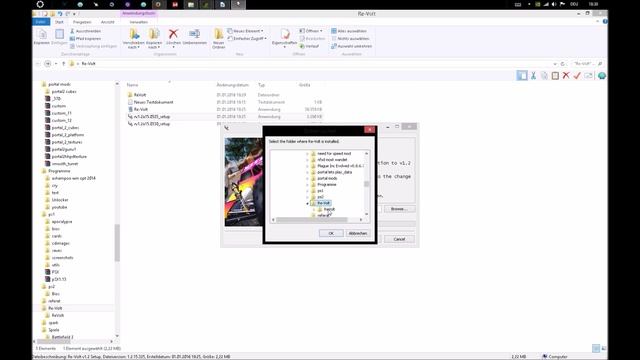Click the paste clipboard icon in the extra toolbar

tap(555, 76)
